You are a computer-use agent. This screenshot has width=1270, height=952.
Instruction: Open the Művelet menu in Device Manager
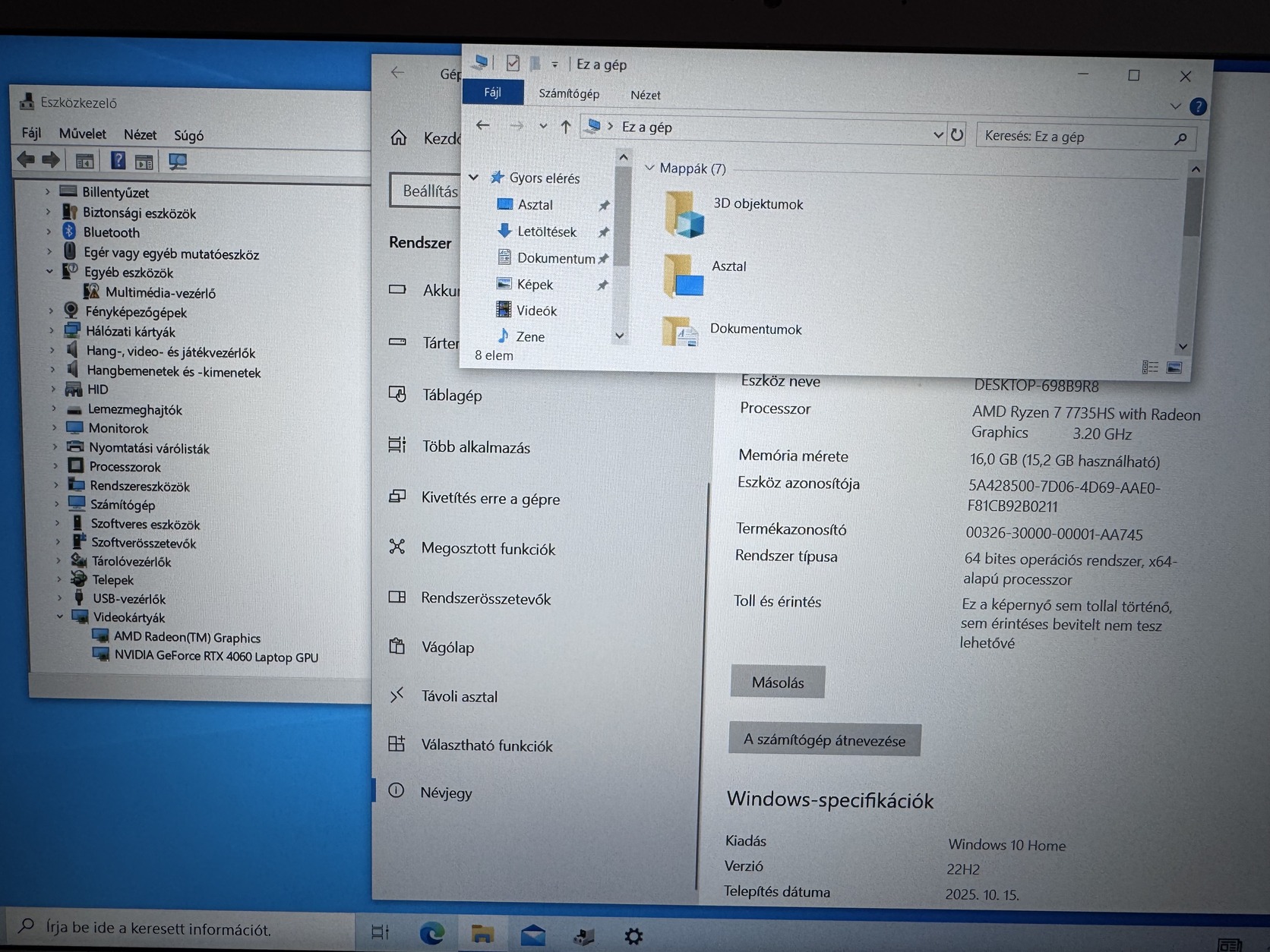coord(83,134)
